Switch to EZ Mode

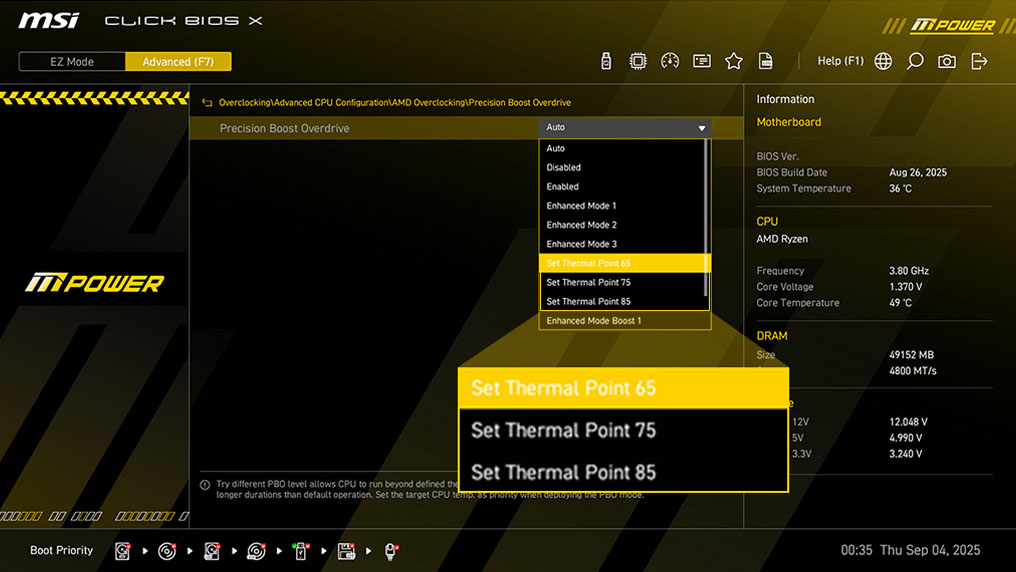[x=72, y=62]
